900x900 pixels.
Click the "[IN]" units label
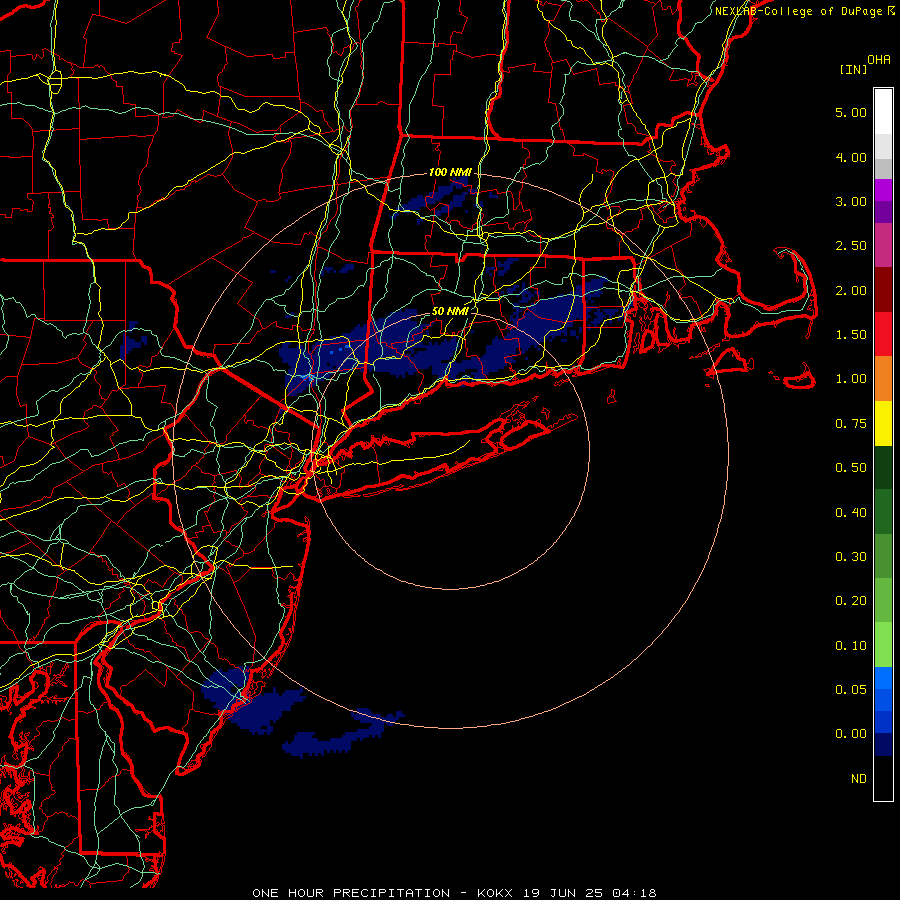pyautogui.click(x=853, y=70)
